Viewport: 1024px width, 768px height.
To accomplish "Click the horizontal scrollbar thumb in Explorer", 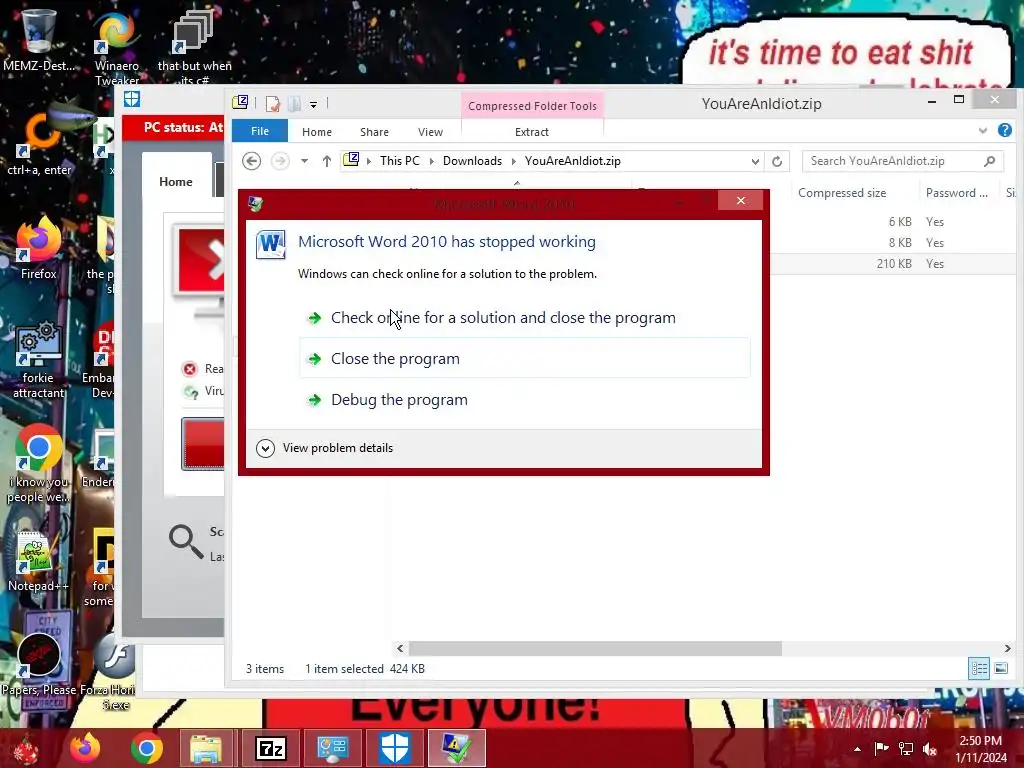I will click(595, 648).
